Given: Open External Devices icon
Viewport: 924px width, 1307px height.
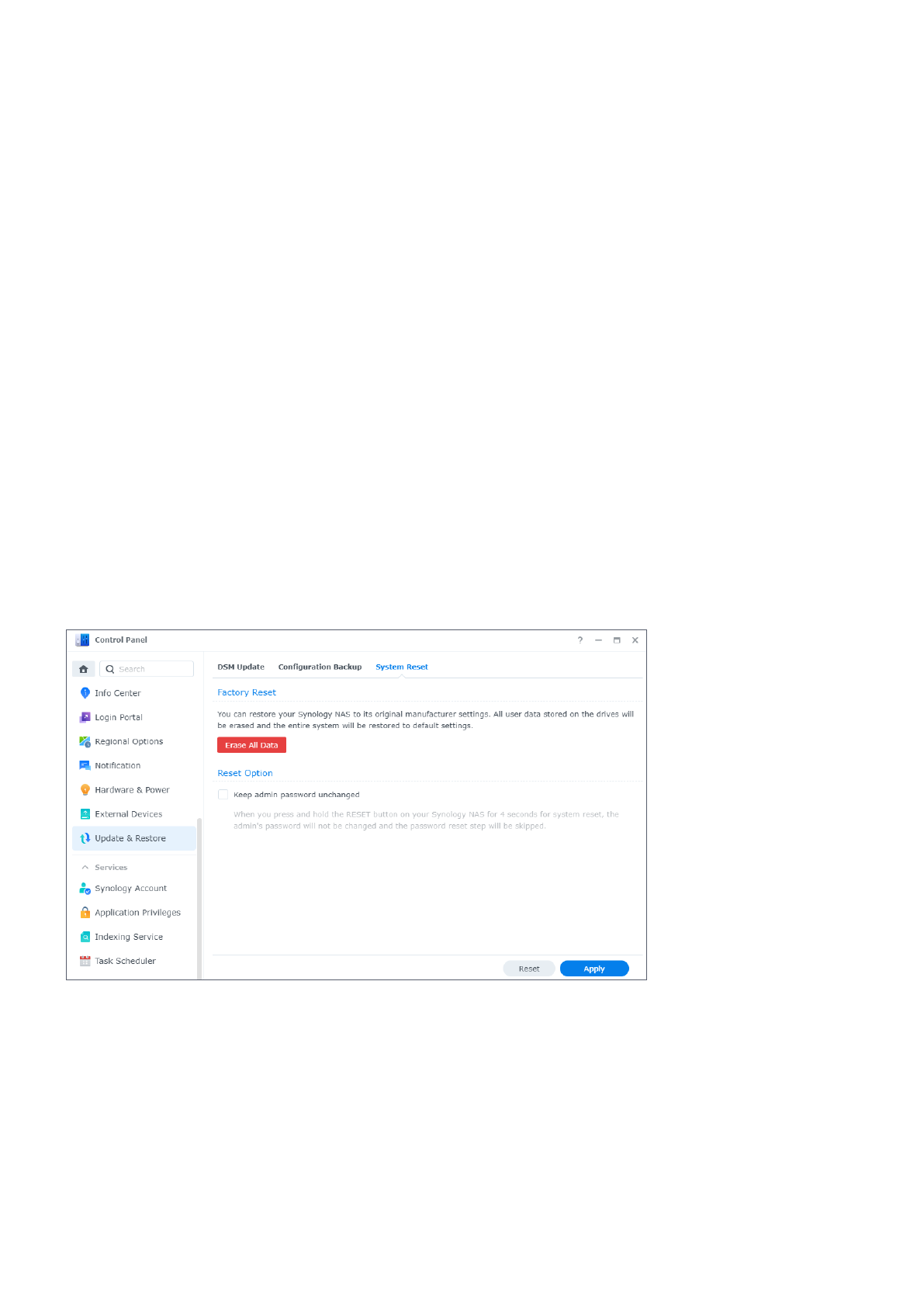Looking at the screenshot, I should tap(85, 814).
